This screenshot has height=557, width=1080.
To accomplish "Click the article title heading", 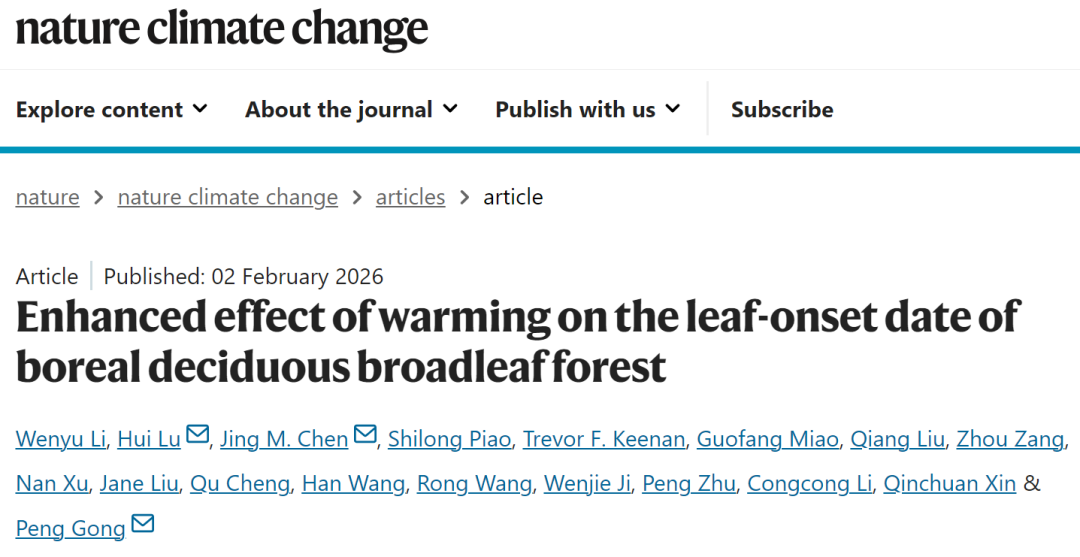I will point(516,342).
